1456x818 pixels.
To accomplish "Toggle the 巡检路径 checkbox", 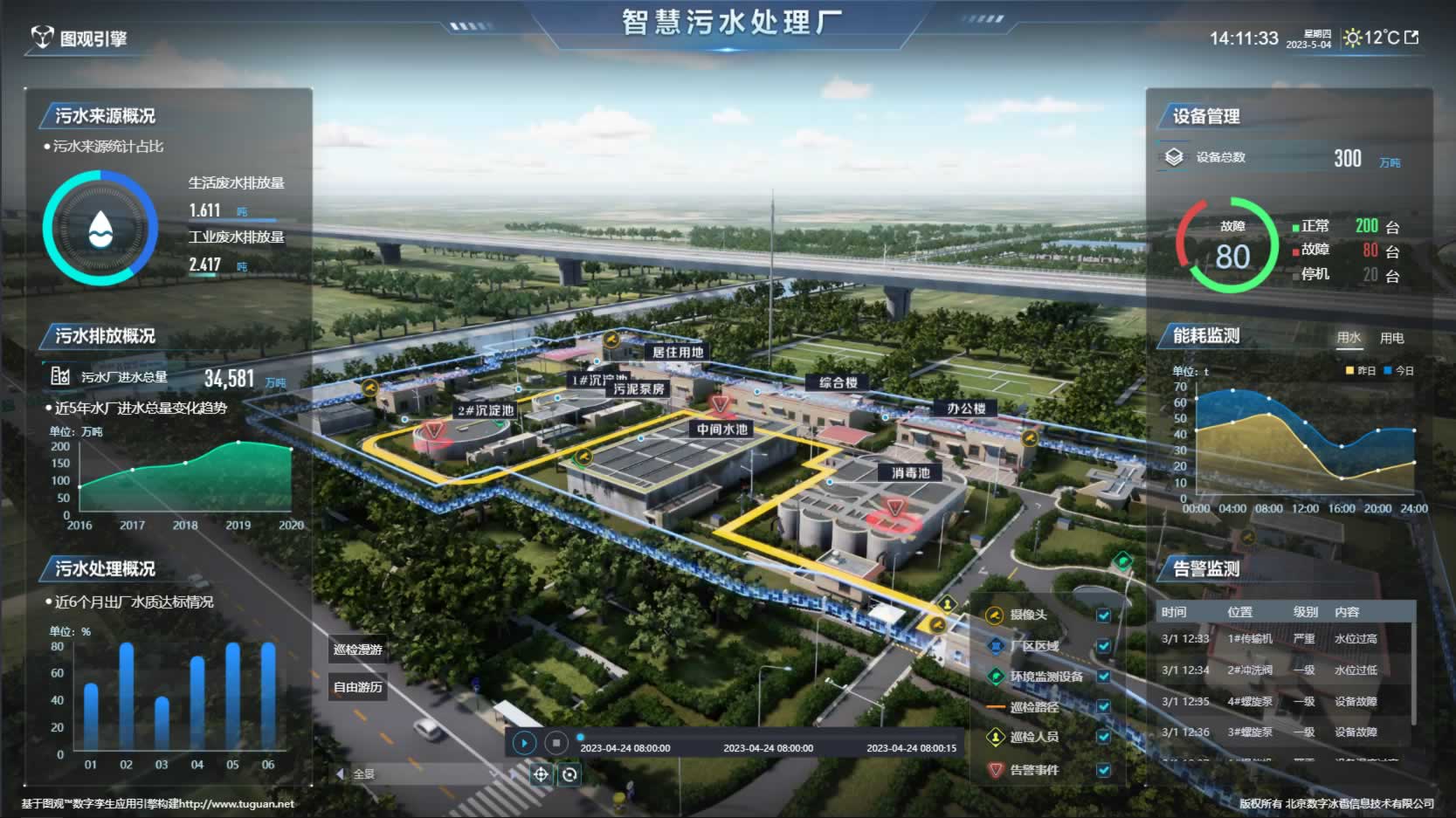I will point(1104,707).
